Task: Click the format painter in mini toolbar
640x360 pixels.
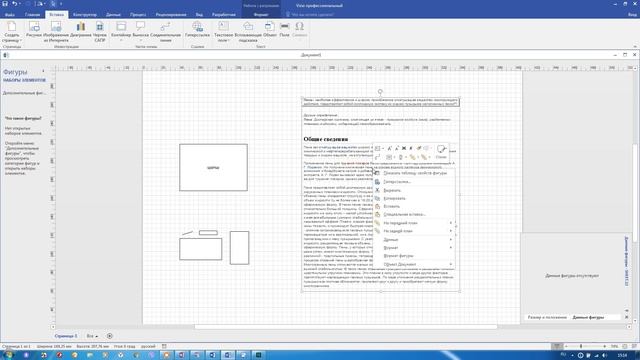Action: 419,148
